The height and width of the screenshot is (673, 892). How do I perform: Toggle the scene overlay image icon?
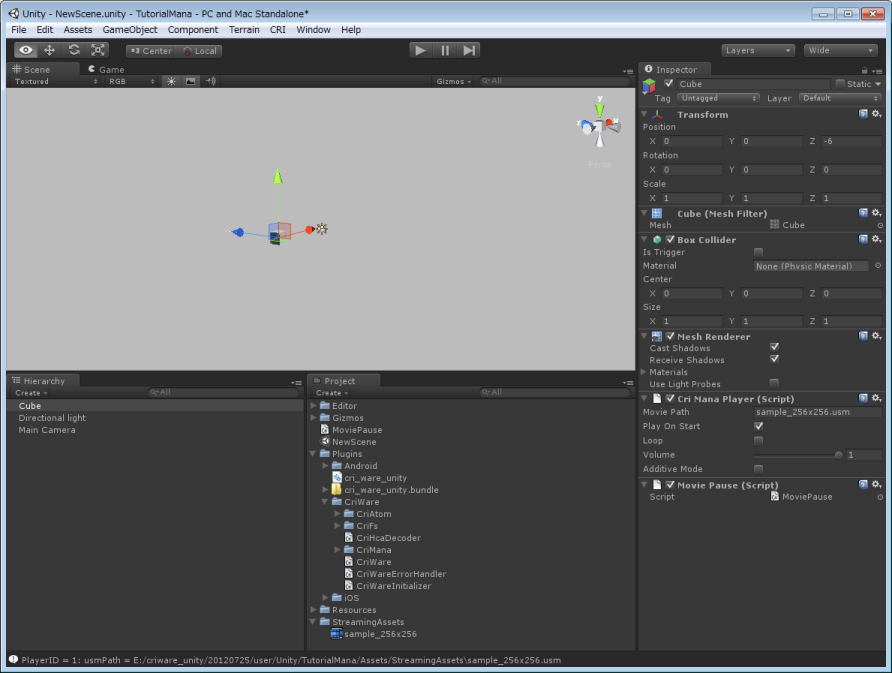[x=191, y=81]
